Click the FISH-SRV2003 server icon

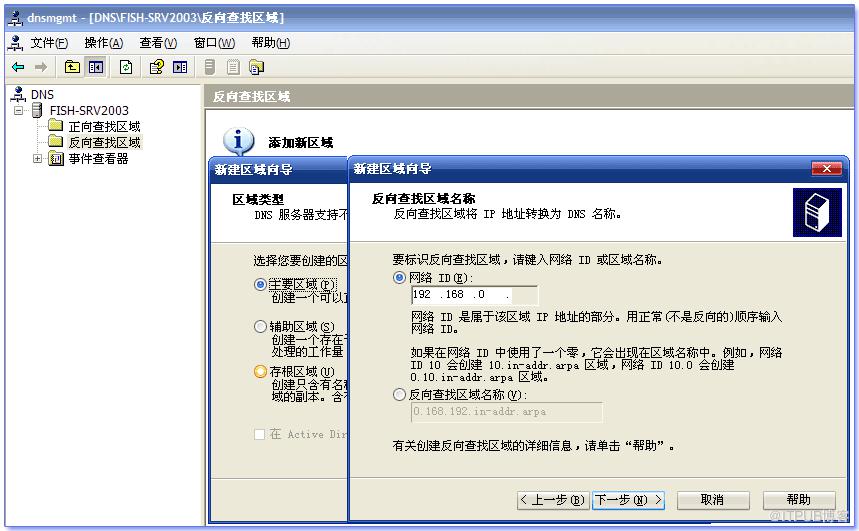[x=37, y=111]
